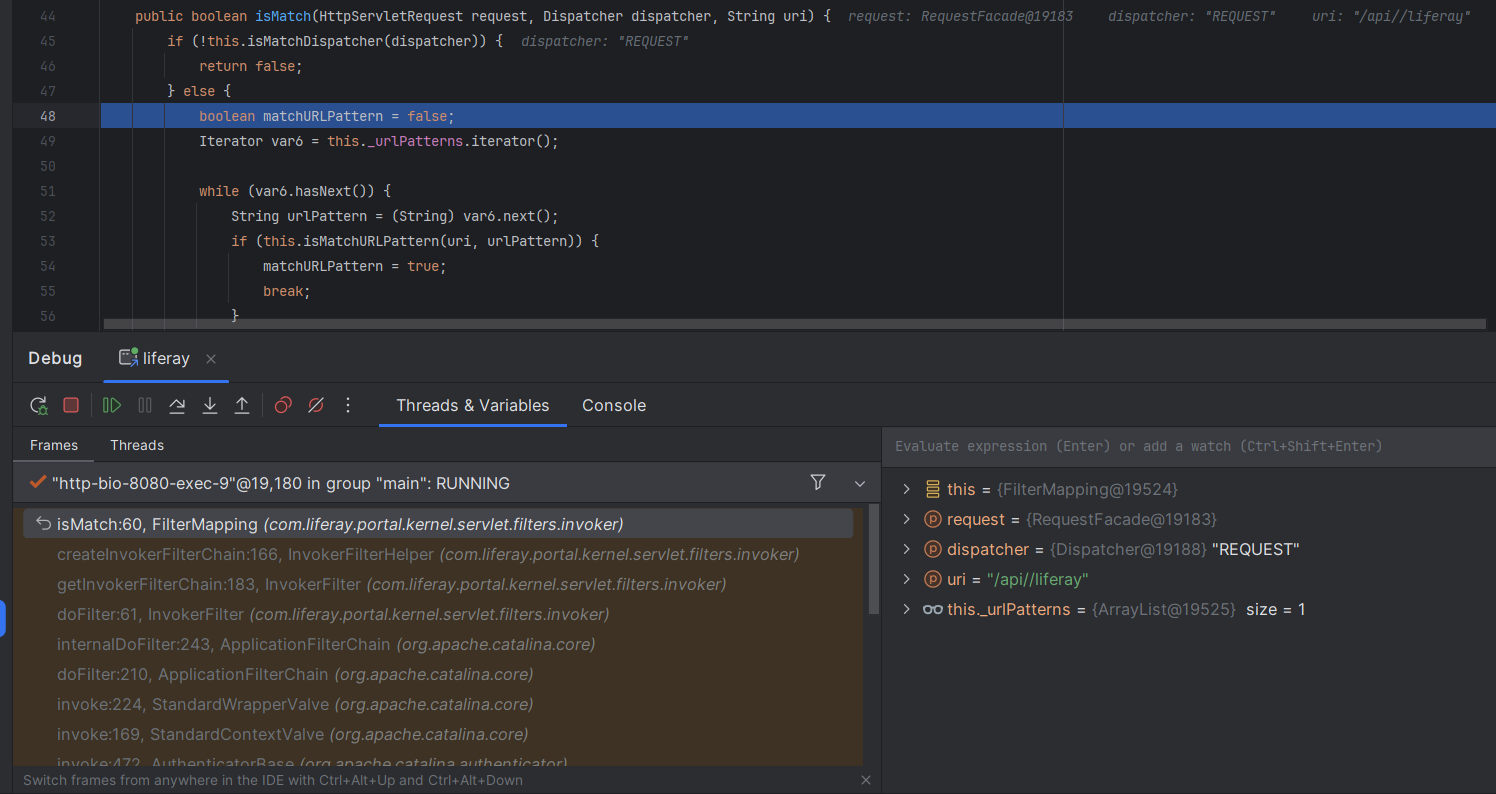Open the frames filter options
The image size is (1496, 794).
coord(818,483)
